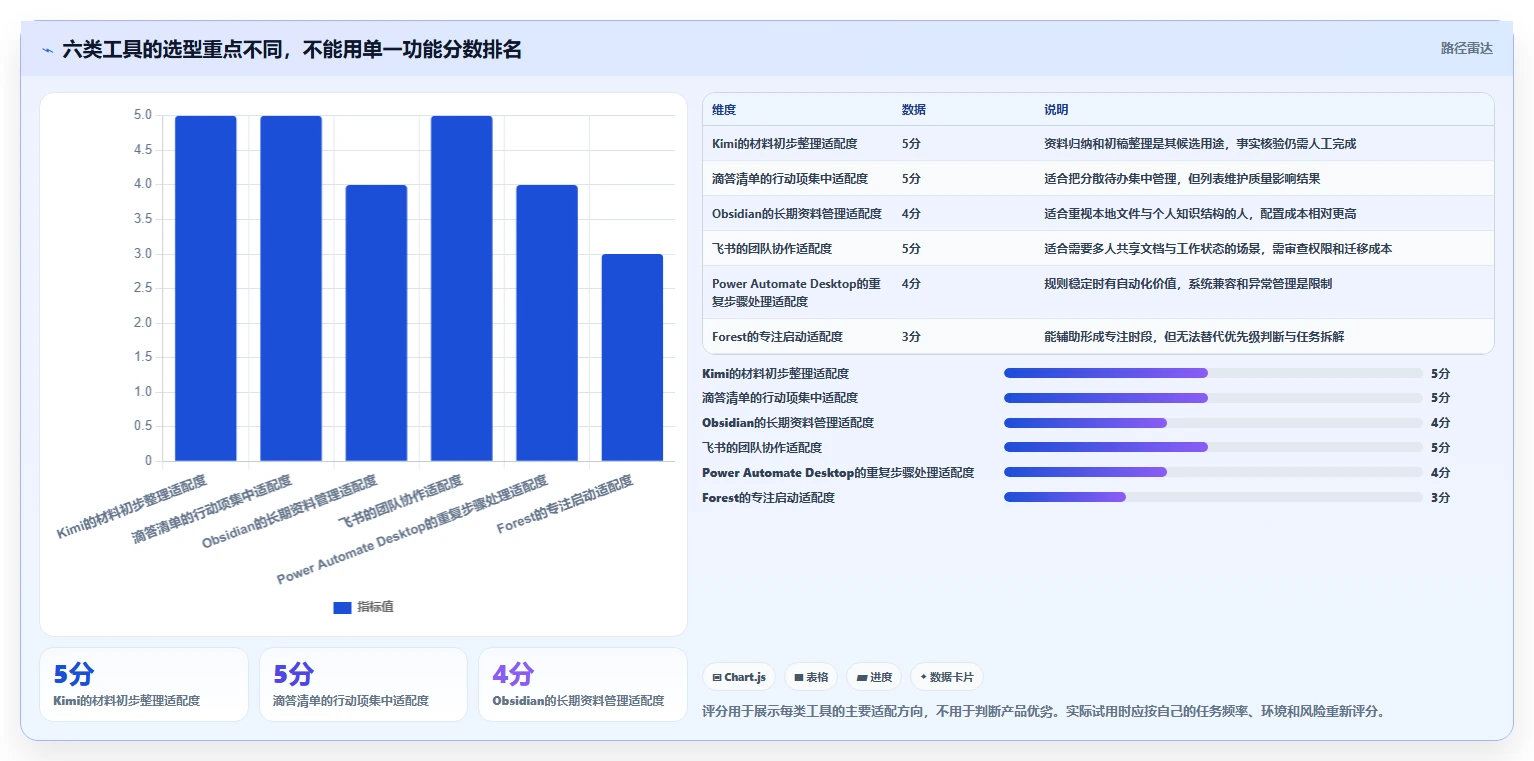This screenshot has width=1534, height=761.
Task: Select table cell Obsidian的长期资料管理适配度
Action: (797, 214)
